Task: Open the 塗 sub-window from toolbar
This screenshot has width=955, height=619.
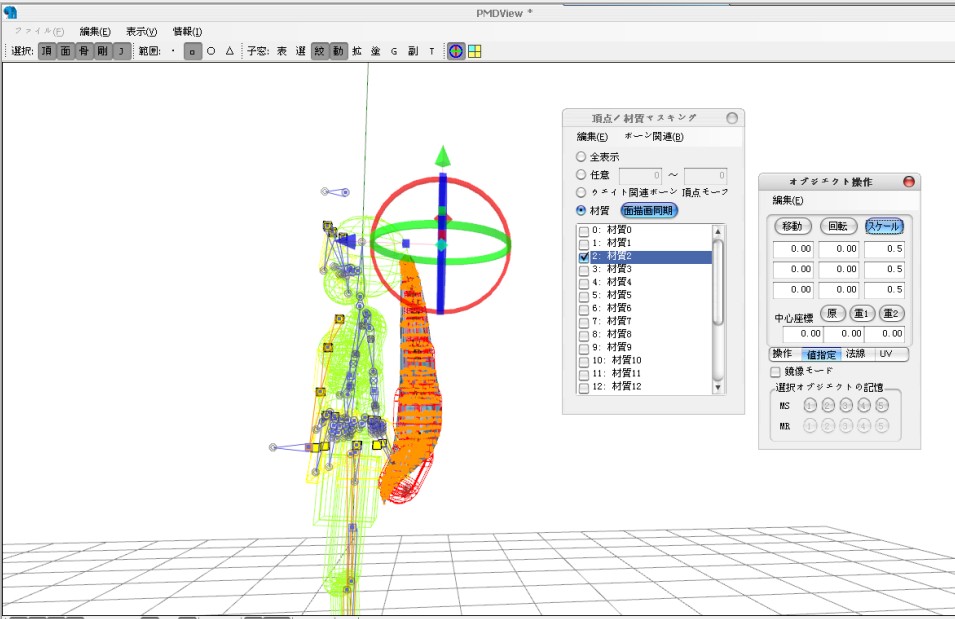Action: [376, 51]
